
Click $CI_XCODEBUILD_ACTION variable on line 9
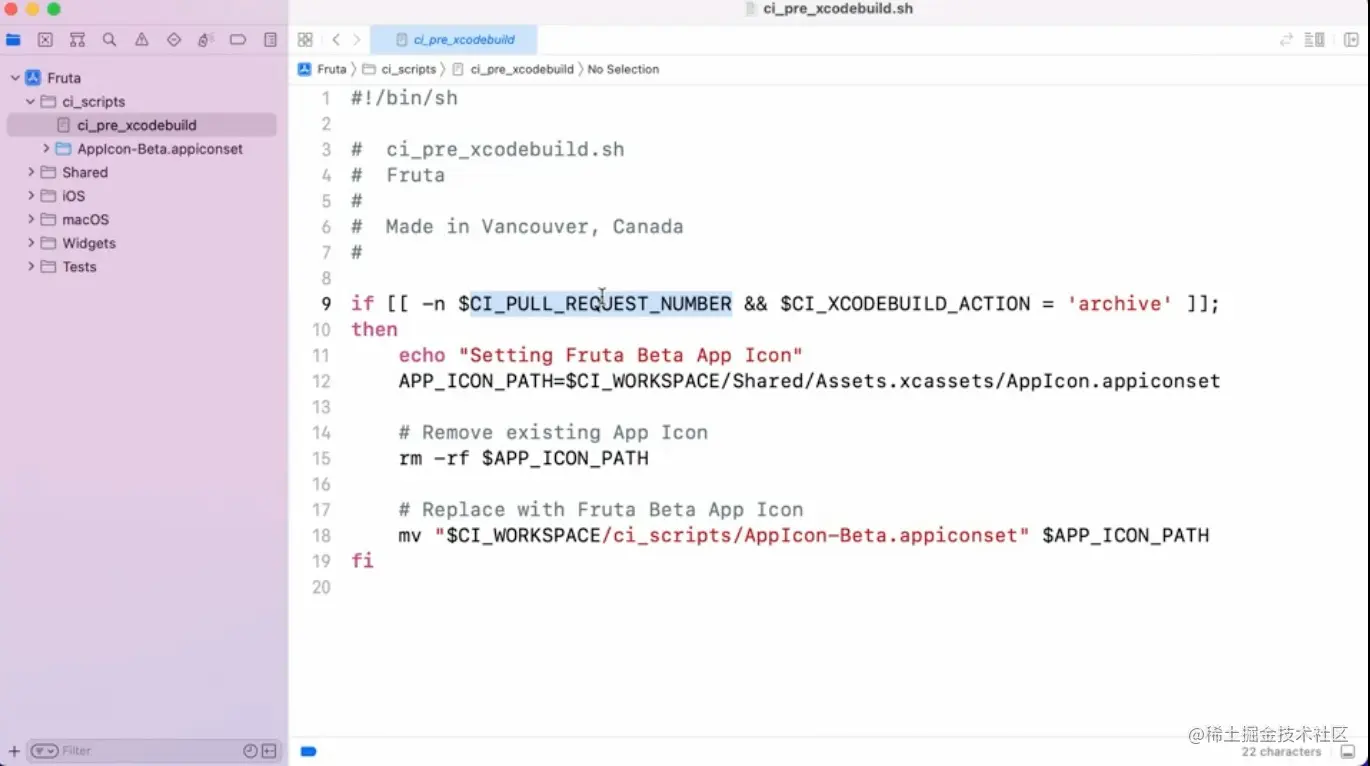[905, 304]
